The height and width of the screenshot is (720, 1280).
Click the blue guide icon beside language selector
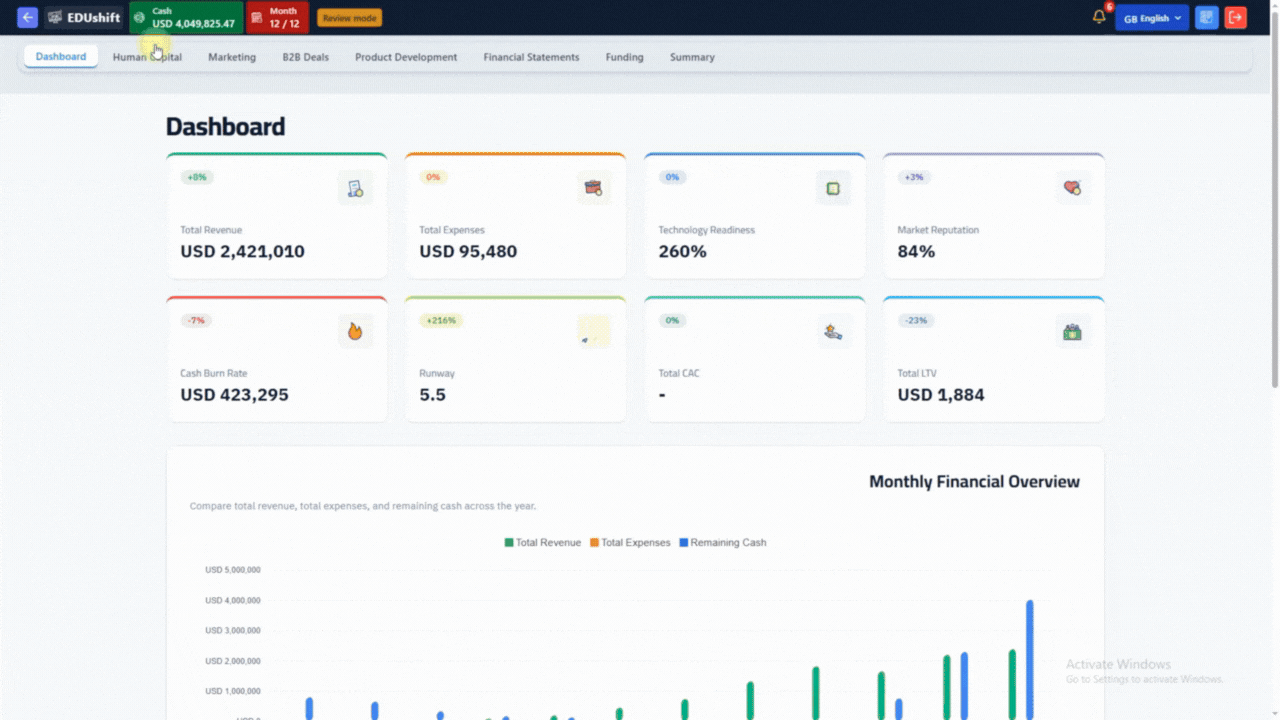click(1207, 18)
